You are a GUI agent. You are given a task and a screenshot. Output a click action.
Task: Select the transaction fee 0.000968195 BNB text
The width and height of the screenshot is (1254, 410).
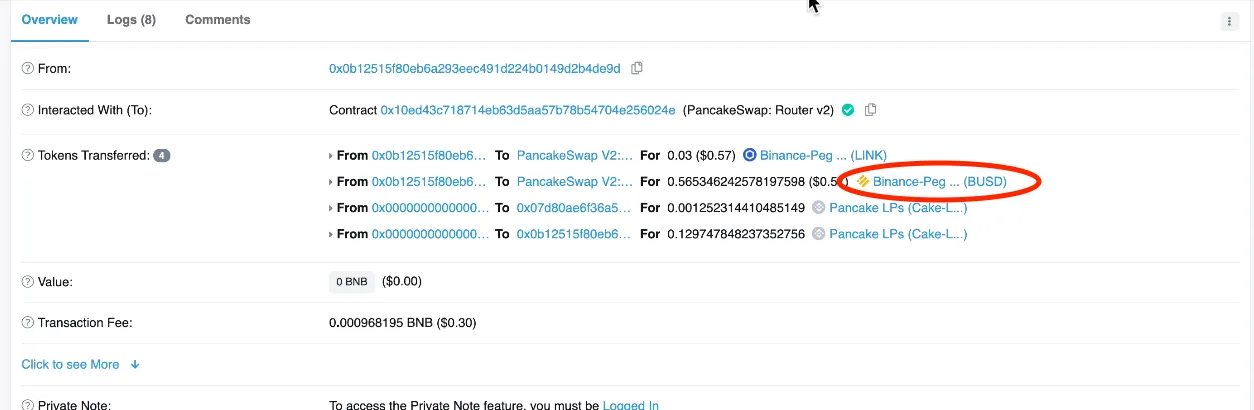click(382, 323)
